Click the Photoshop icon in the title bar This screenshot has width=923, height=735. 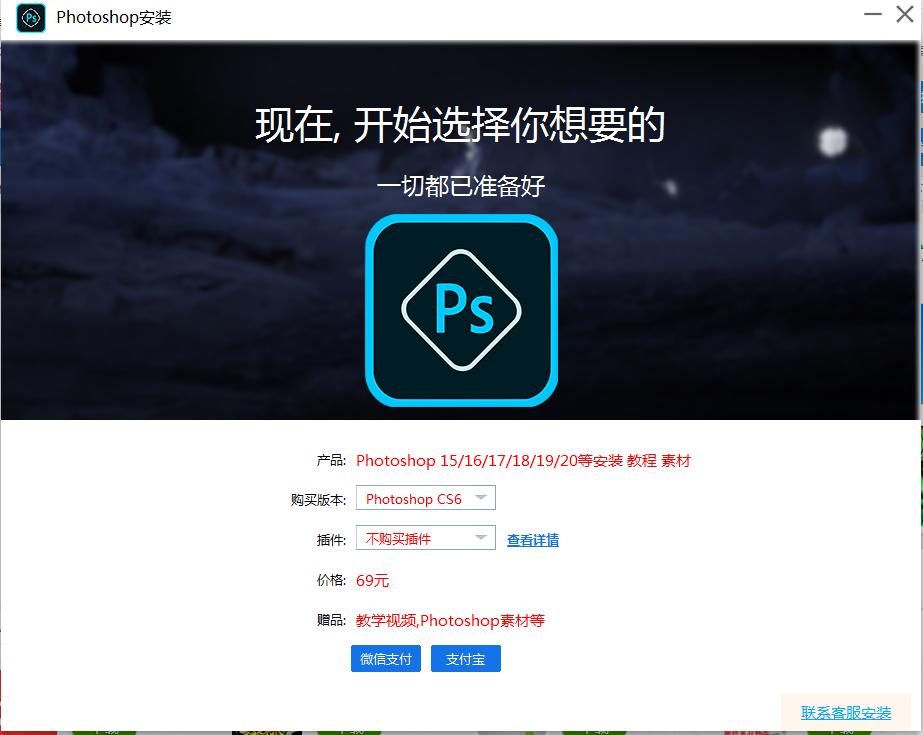coord(29,18)
